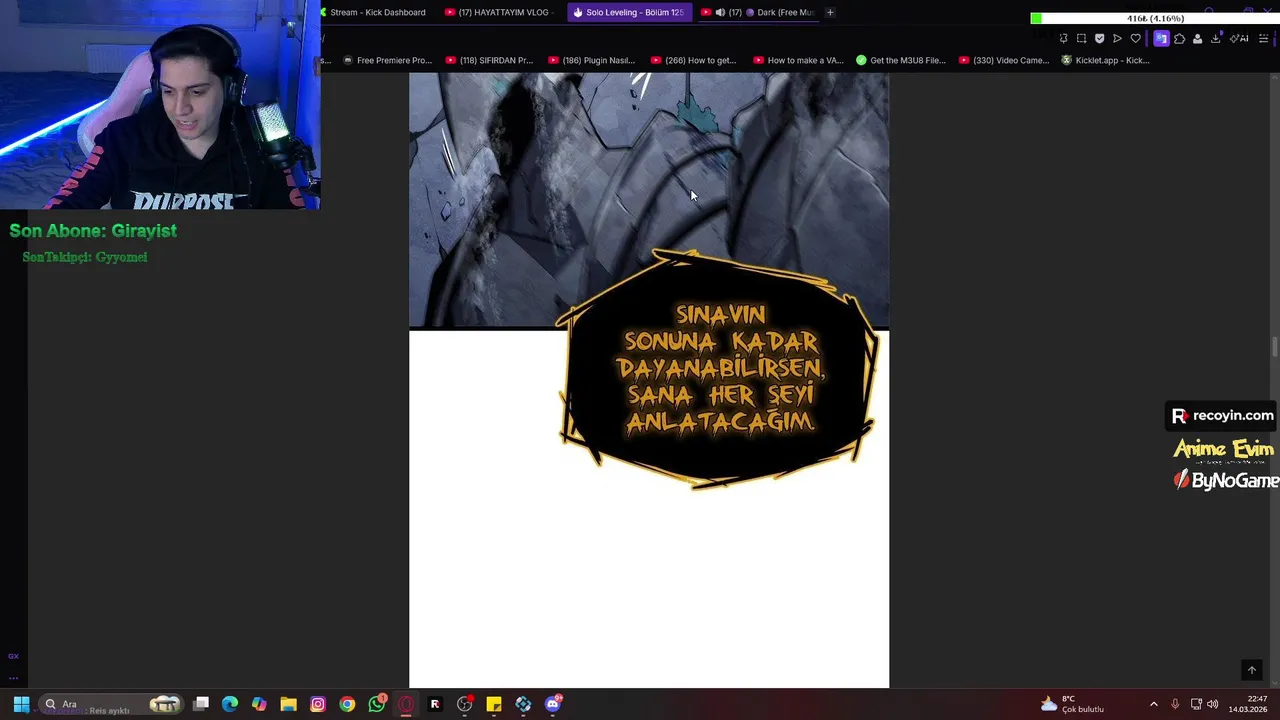This screenshot has width=1280, height=720.
Task: Click the 416₺ donation goal progress bar
Action: click(x=1154, y=18)
